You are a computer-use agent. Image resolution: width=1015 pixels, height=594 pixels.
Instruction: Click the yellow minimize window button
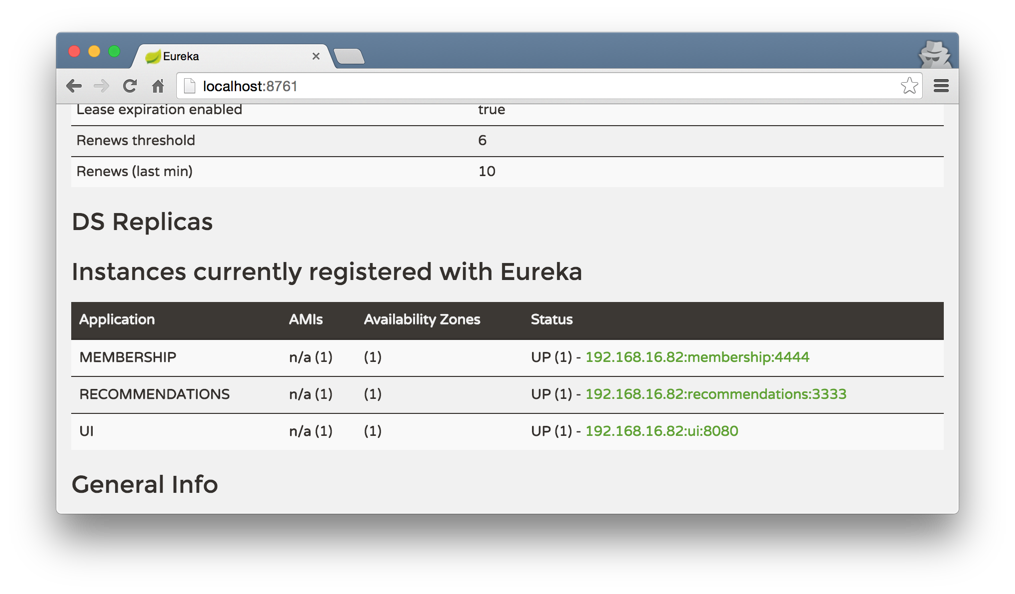click(95, 51)
